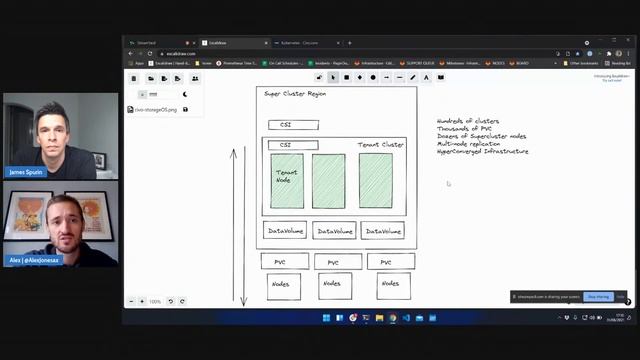
Task: Select the Diamond shape tool
Action: [x=360, y=78]
